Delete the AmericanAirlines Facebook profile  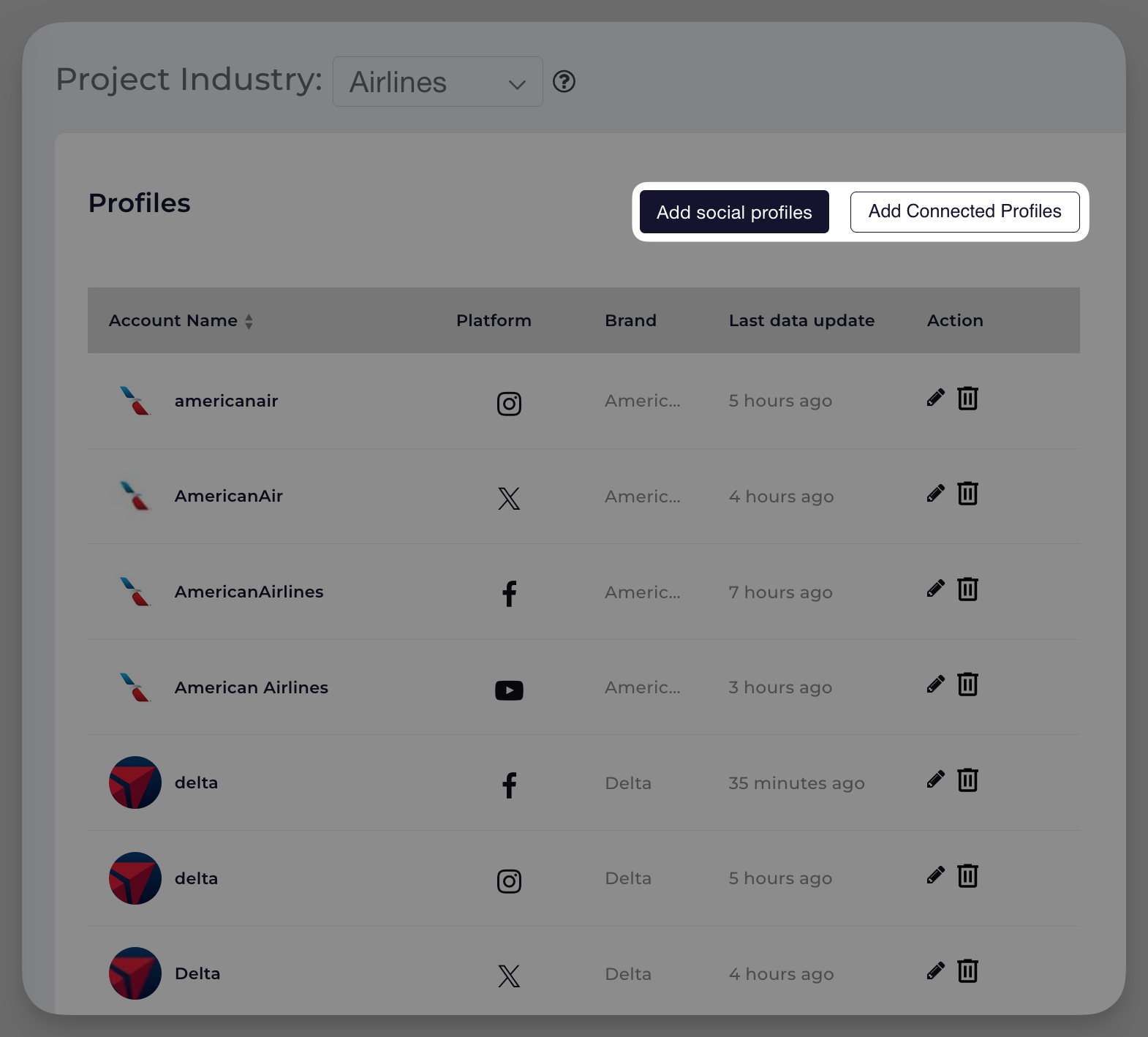tap(967, 589)
